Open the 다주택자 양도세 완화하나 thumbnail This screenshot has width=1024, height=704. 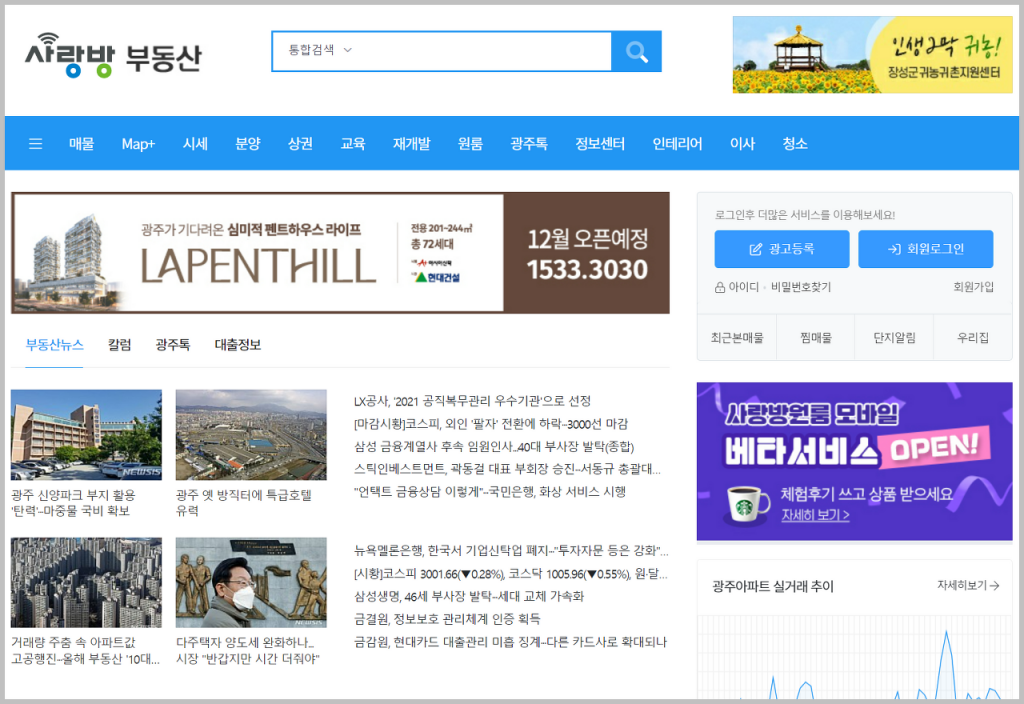tap(251, 583)
